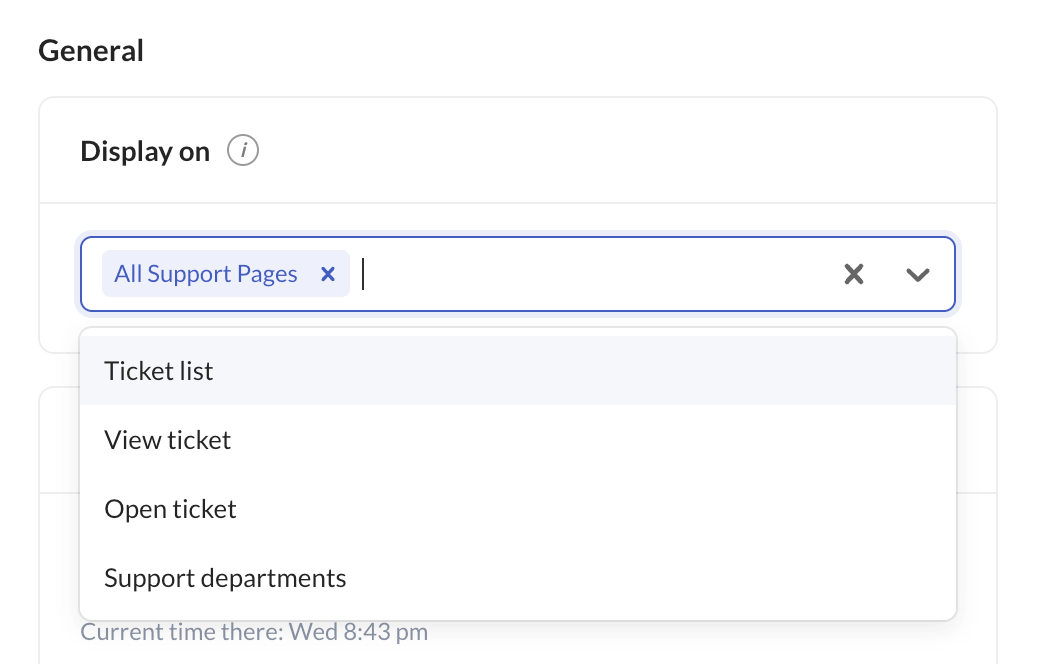Clear all selections in Display on field
Image resolution: width=1038 pixels, height=664 pixels.
pos(854,274)
